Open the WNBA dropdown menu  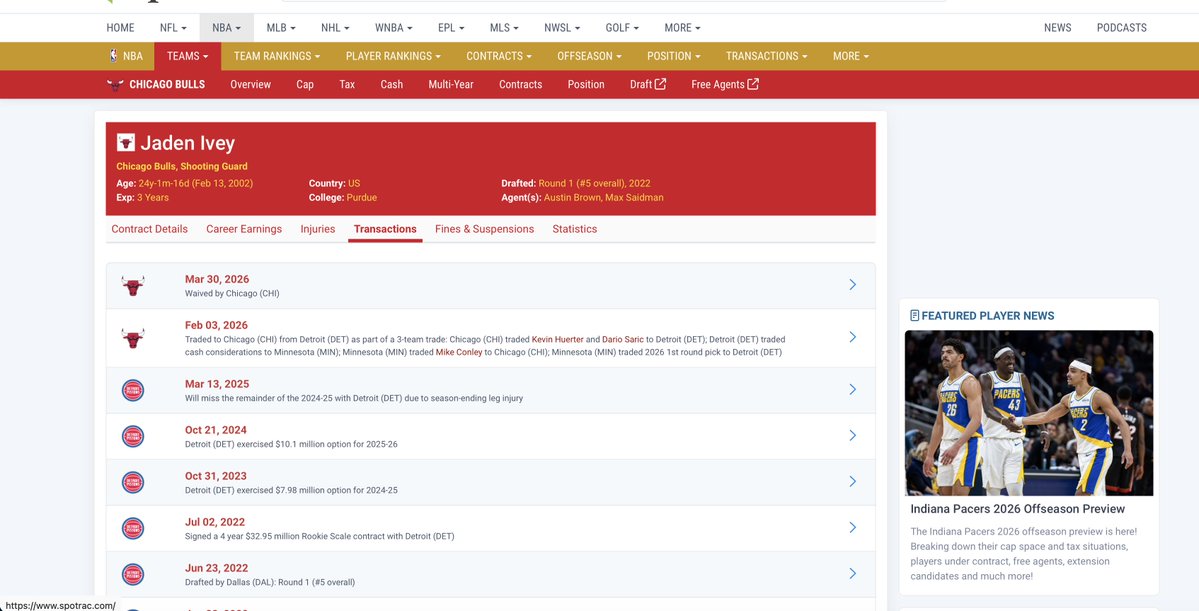393,28
